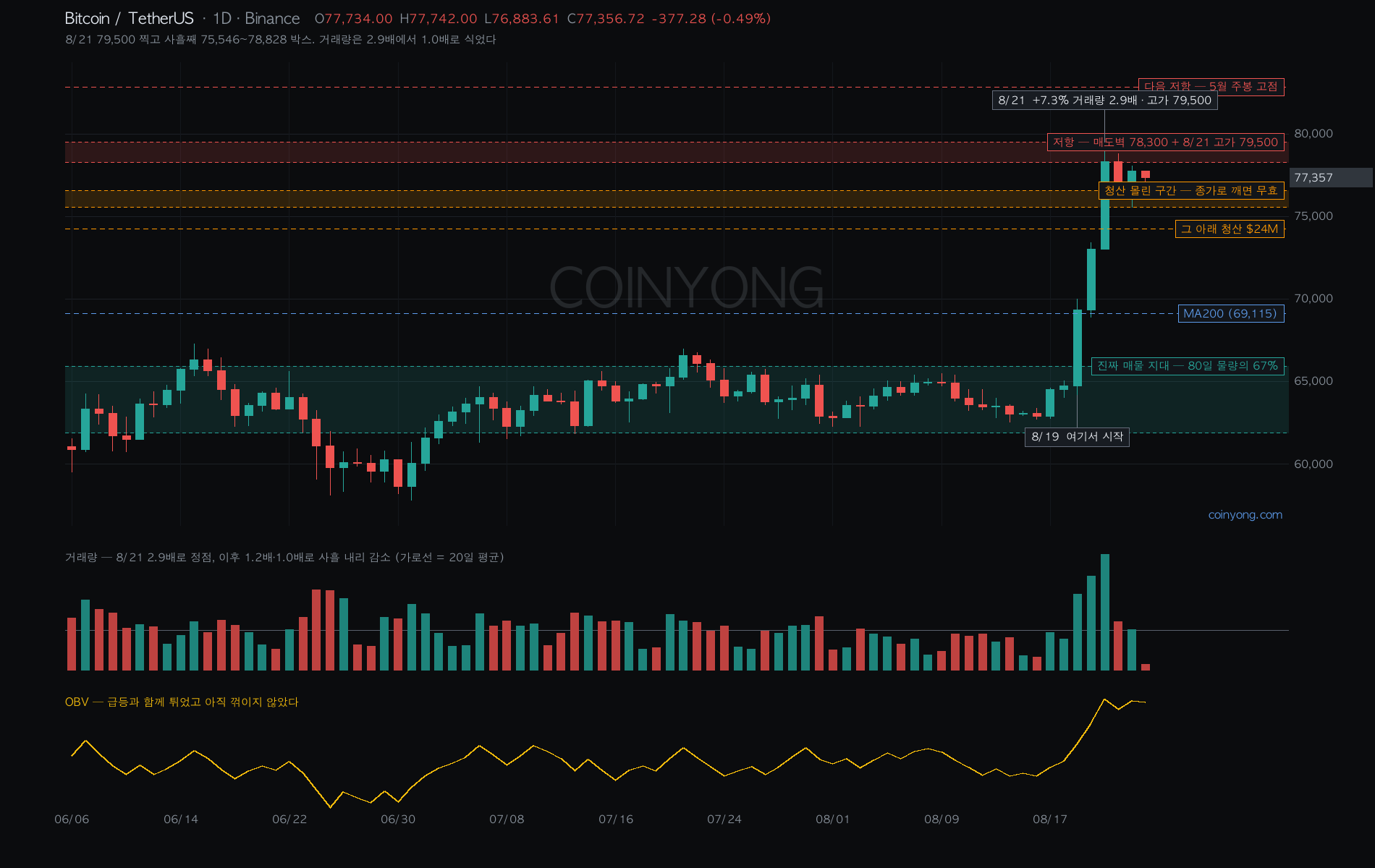
Task: Click the 그 아래 청산 $24M label
Action: pyautogui.click(x=1230, y=229)
